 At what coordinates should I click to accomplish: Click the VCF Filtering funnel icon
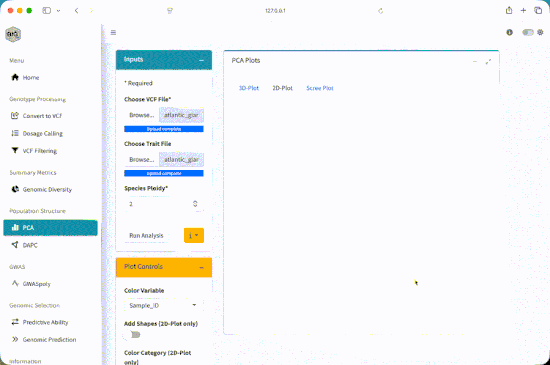pyautogui.click(x=15, y=150)
